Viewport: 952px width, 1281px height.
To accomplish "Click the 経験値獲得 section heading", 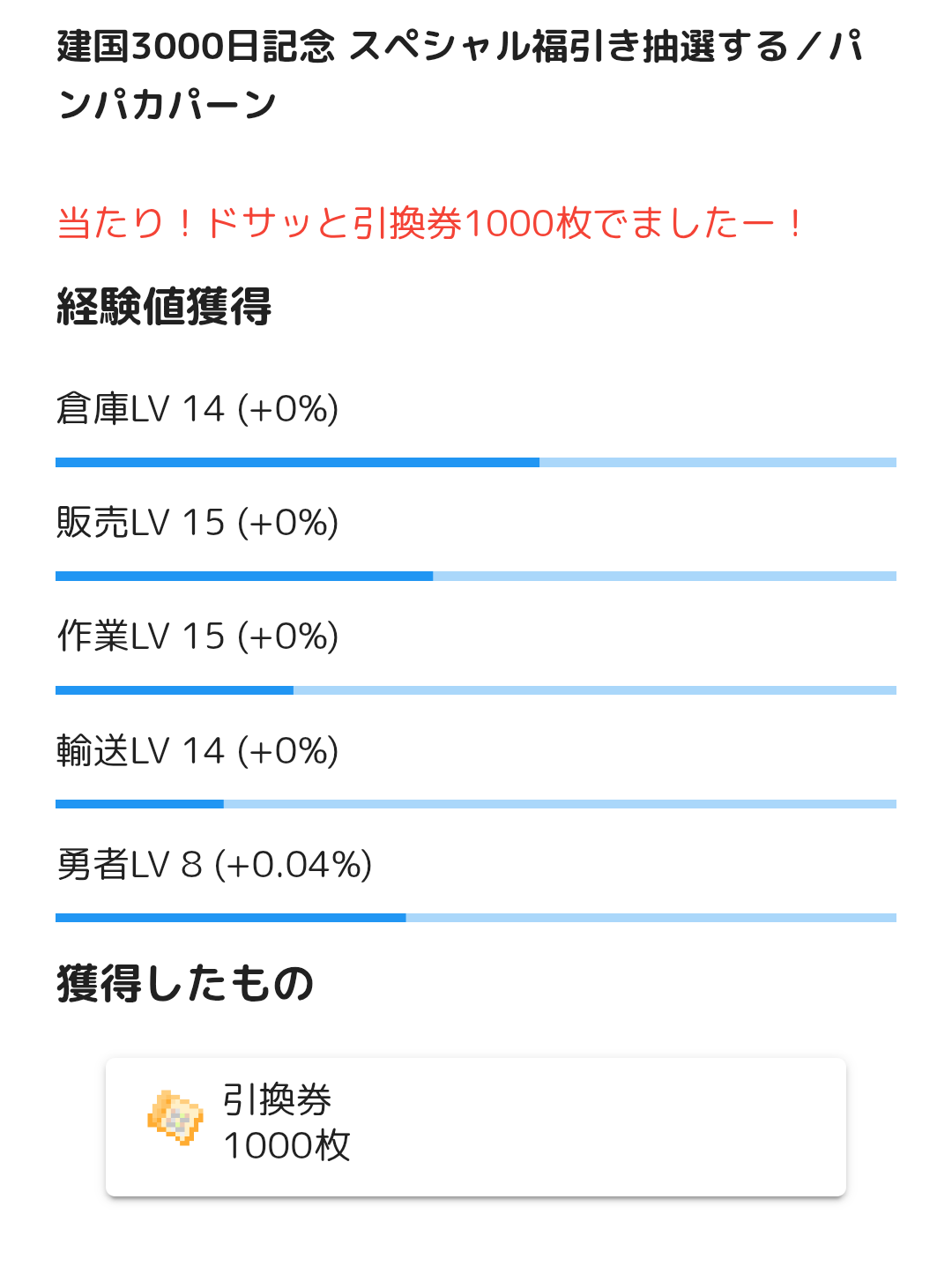I will tap(164, 307).
